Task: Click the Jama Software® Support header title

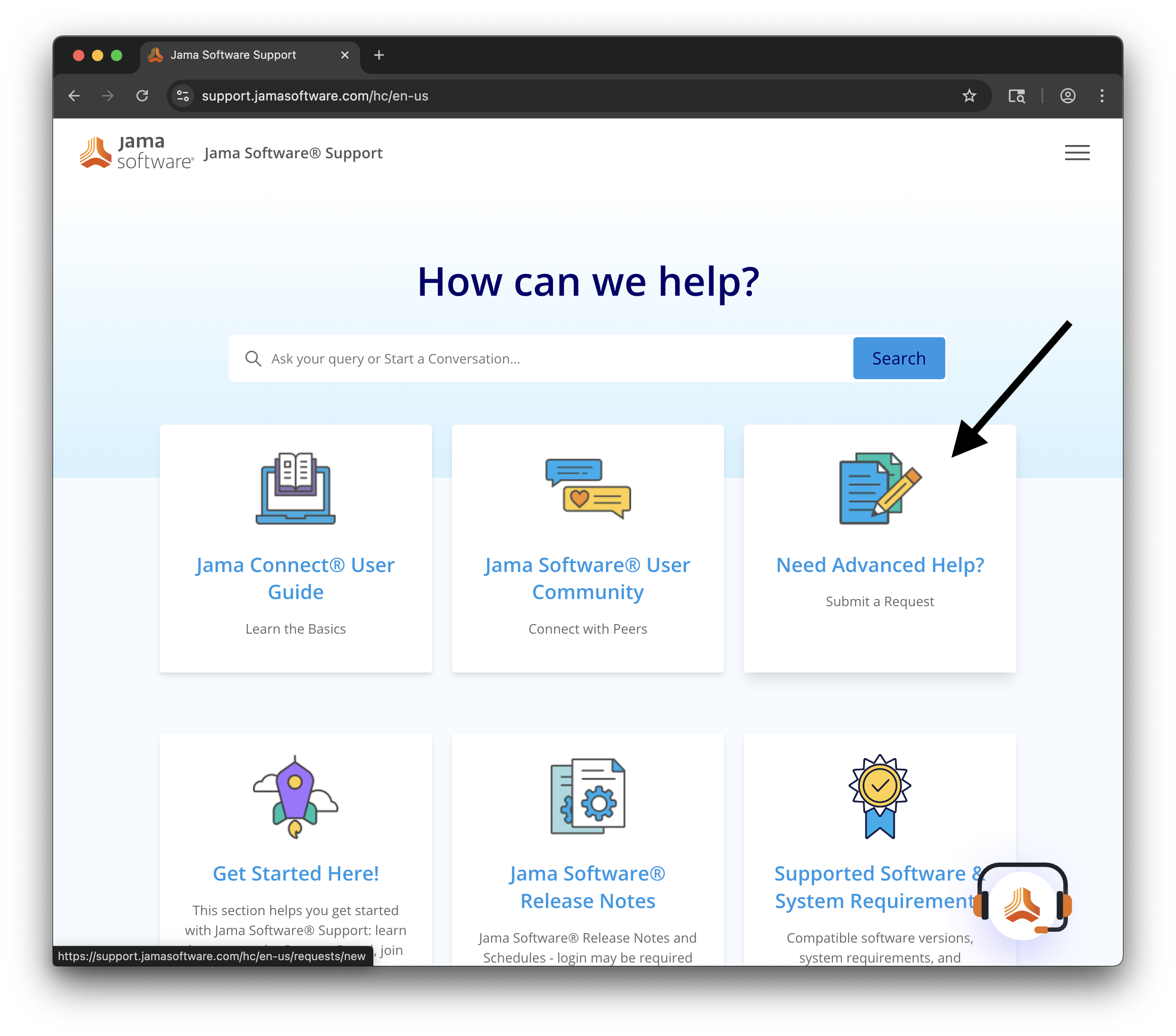Action: click(x=293, y=153)
